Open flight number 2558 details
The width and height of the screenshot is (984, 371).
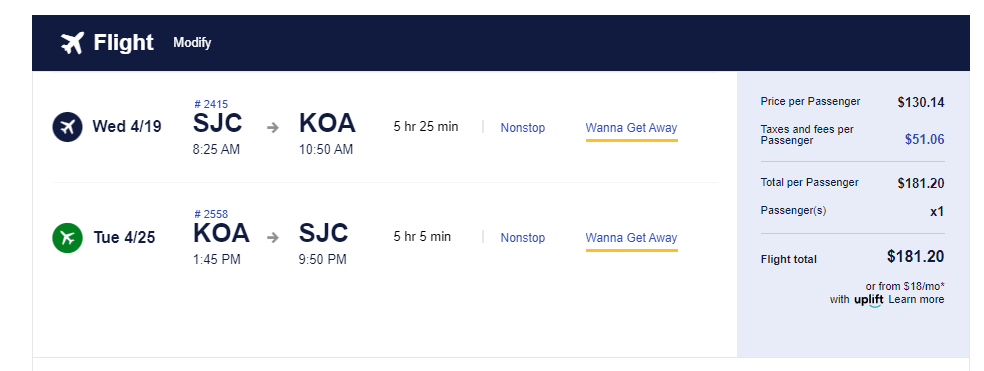pyautogui.click(x=211, y=214)
